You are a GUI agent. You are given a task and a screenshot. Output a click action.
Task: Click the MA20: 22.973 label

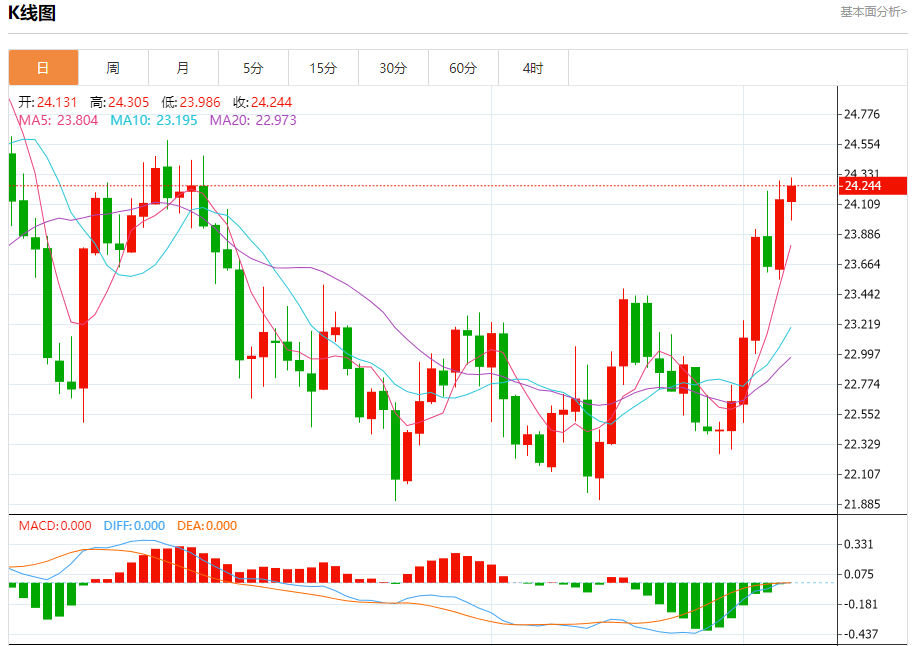coord(253,120)
